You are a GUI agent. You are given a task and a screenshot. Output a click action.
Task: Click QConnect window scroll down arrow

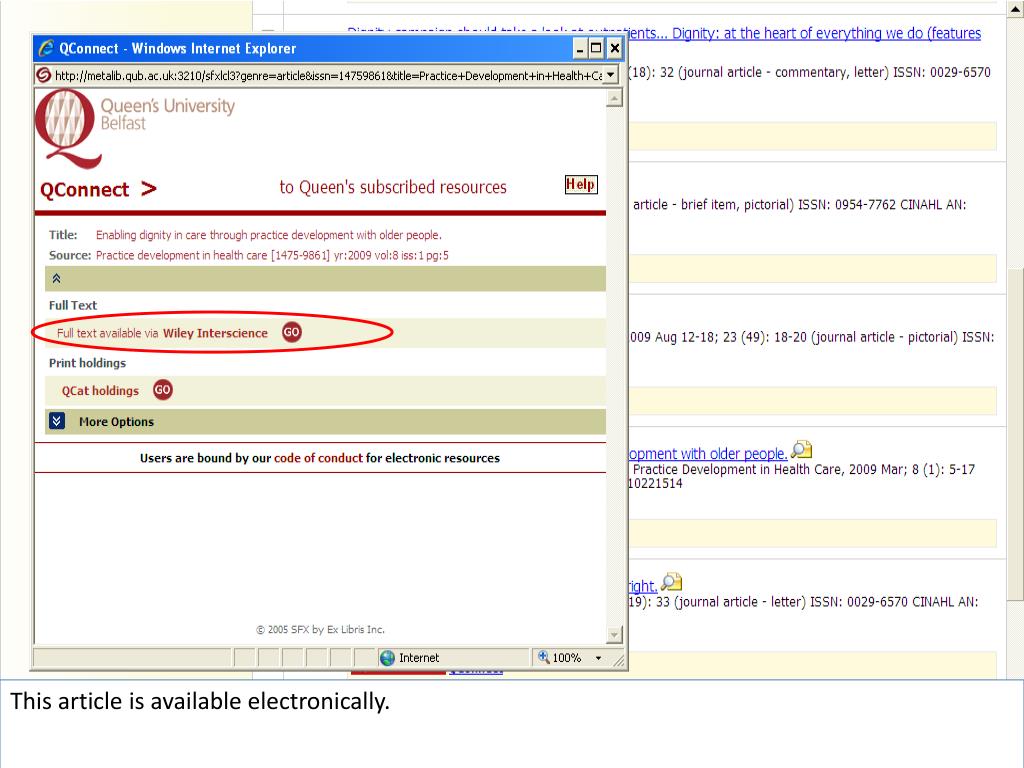pyautogui.click(x=615, y=633)
